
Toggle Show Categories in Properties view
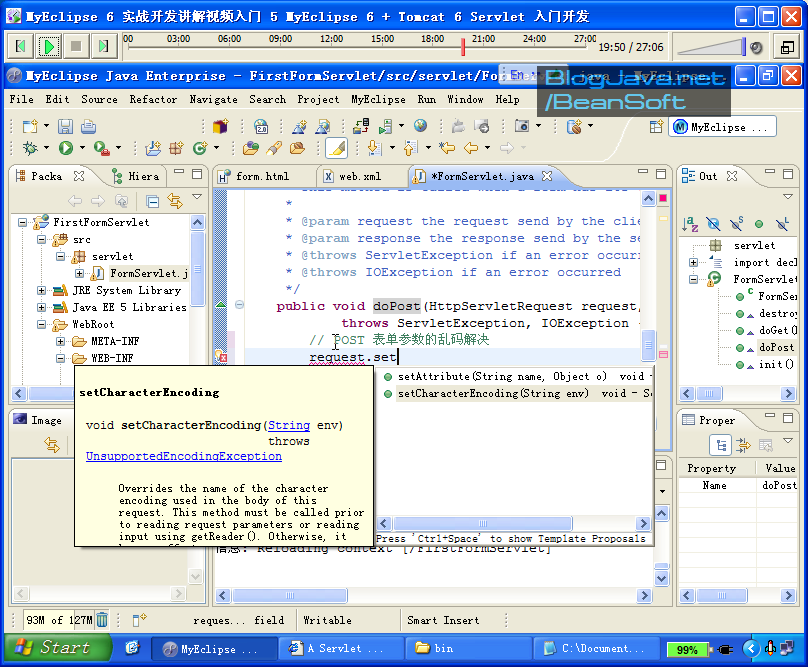click(720, 445)
